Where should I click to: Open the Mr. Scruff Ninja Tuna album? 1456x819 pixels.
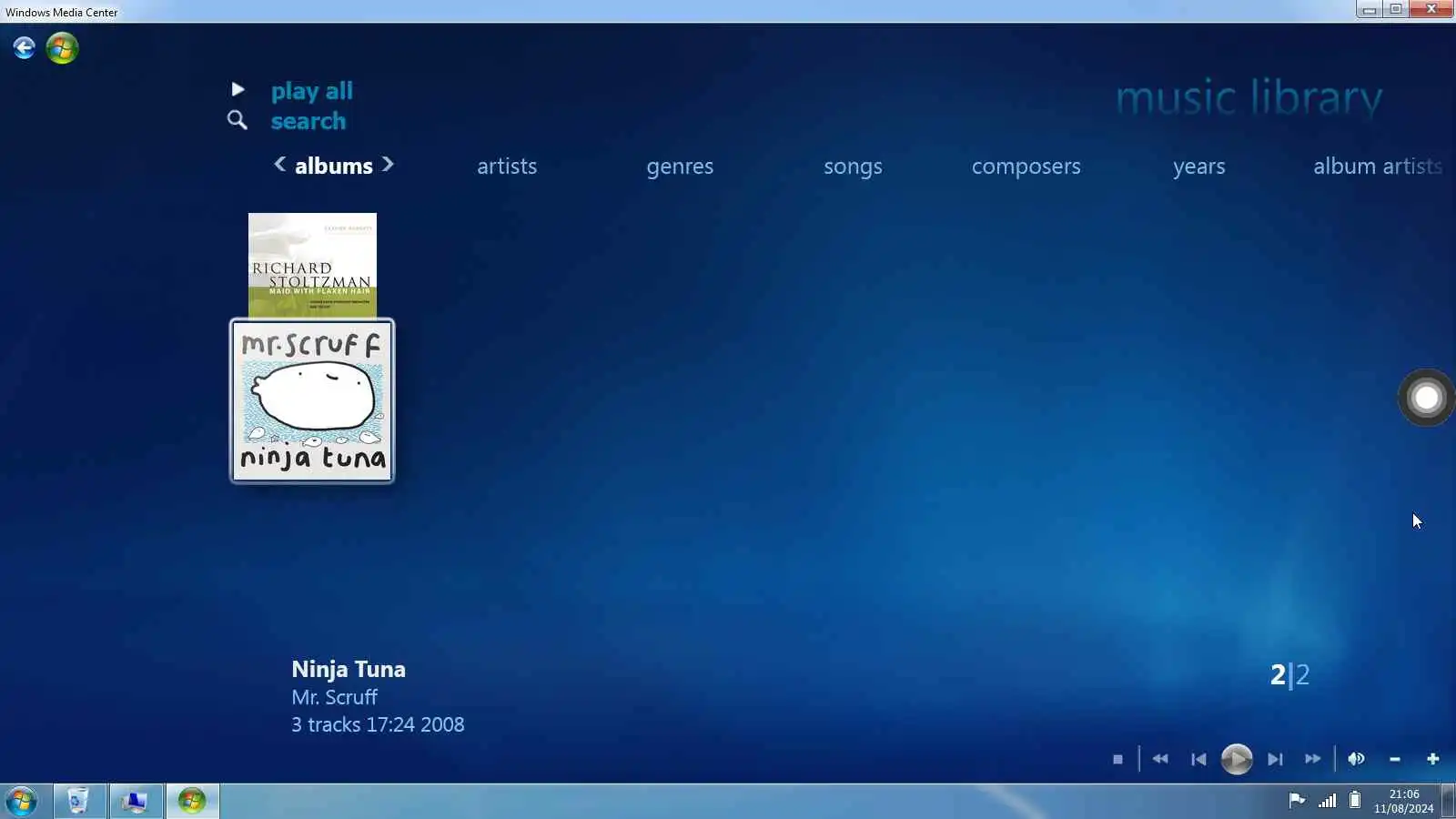point(312,400)
